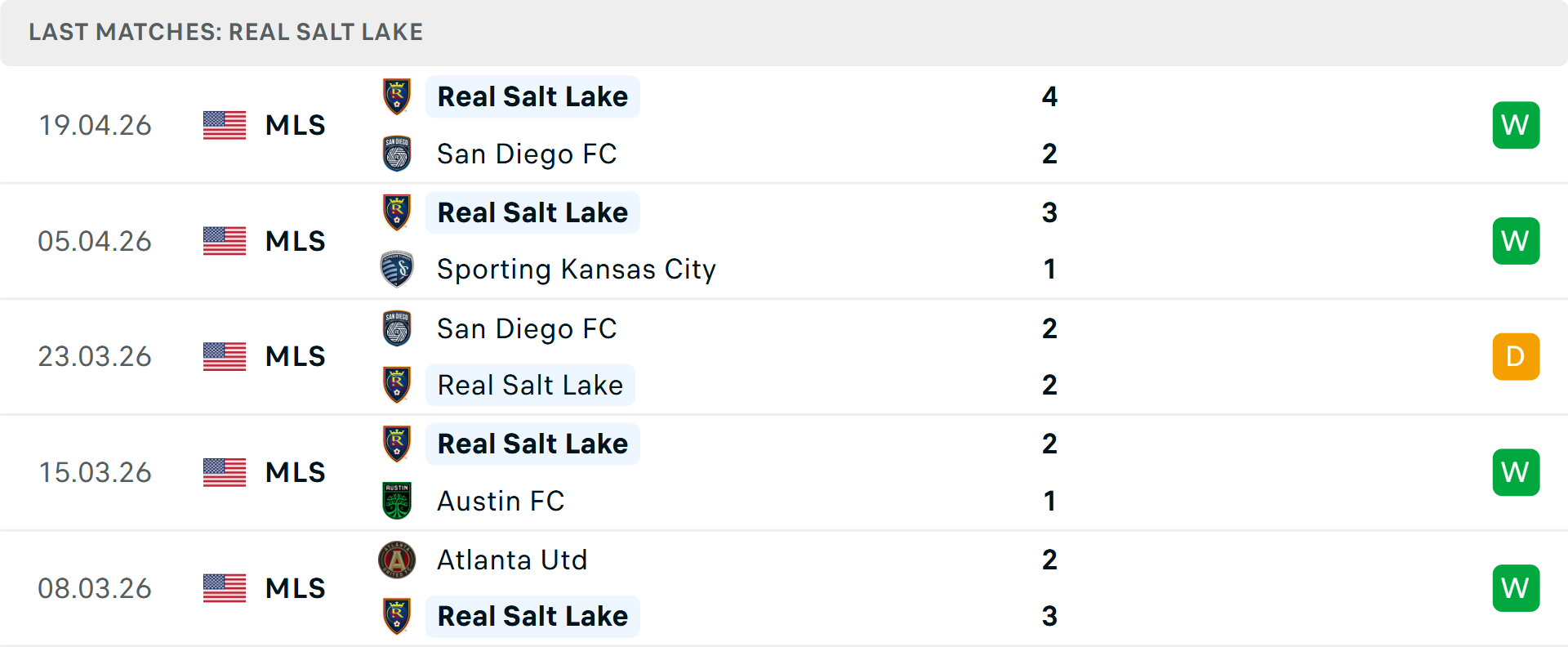
Task: Click the Real Salt Lake crest in the bottom row
Action: [396, 617]
